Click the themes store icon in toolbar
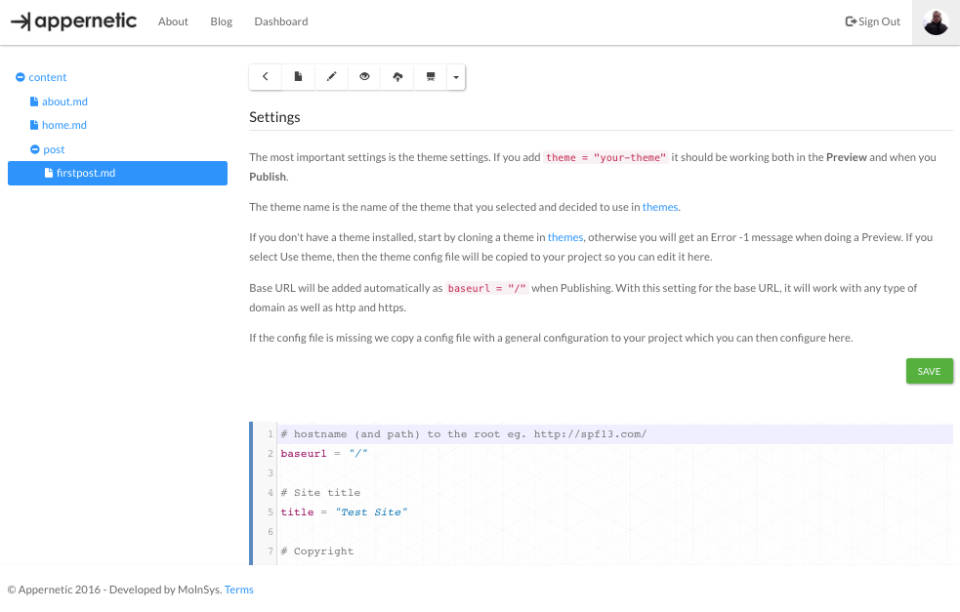 (x=431, y=77)
